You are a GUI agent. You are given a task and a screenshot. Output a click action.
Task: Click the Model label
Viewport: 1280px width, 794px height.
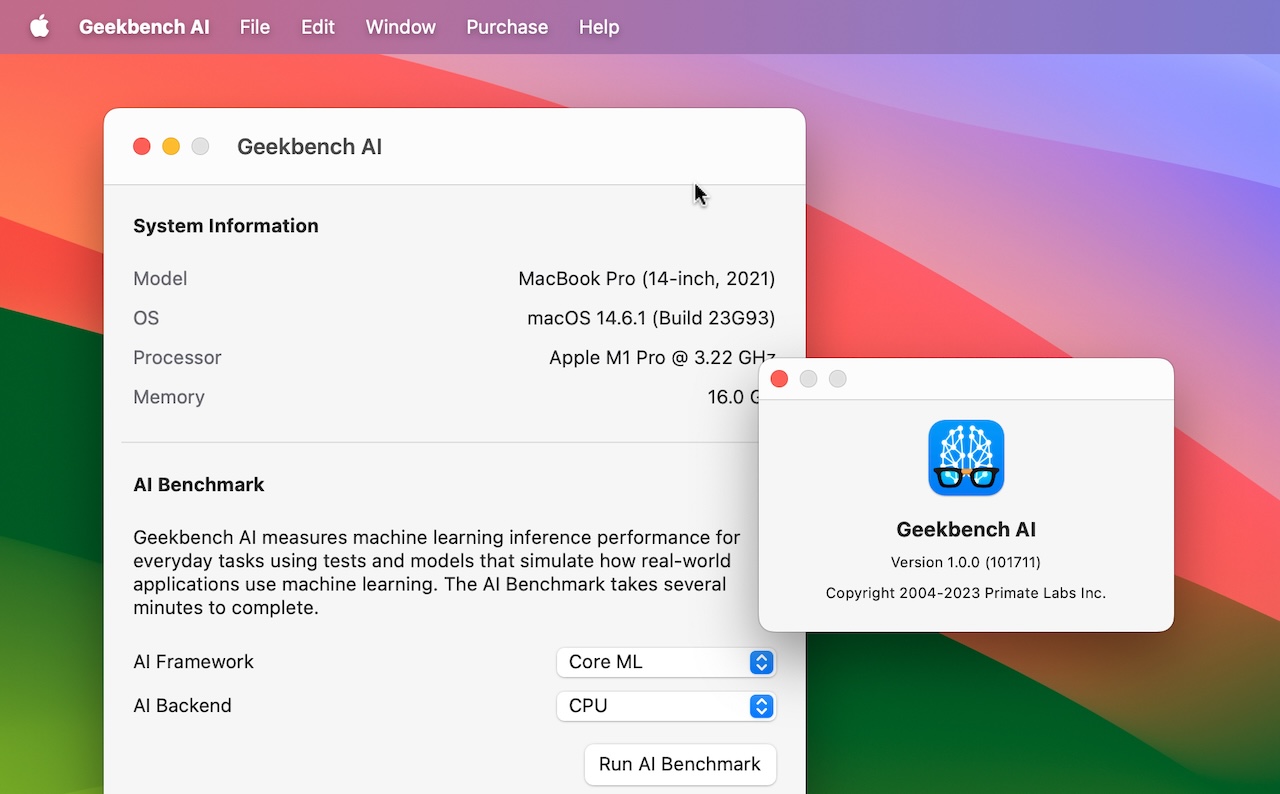(x=160, y=279)
